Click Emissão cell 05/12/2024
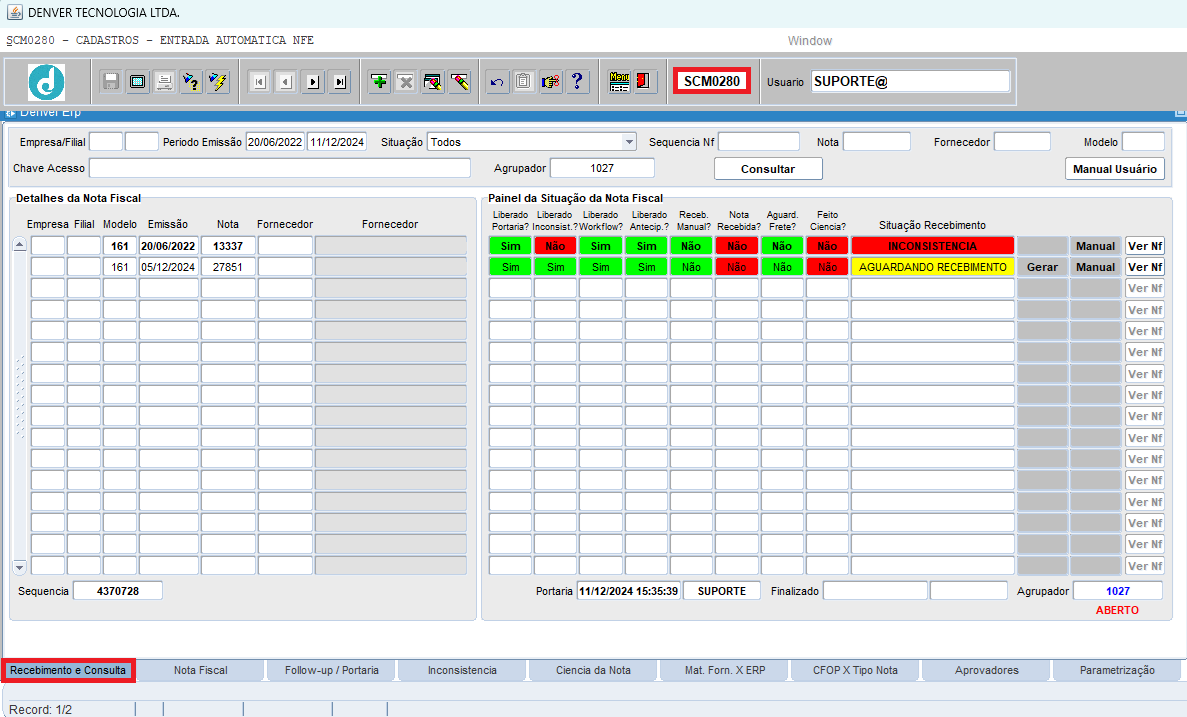Image resolution: width=1187 pixels, height=717 pixels. [168, 267]
